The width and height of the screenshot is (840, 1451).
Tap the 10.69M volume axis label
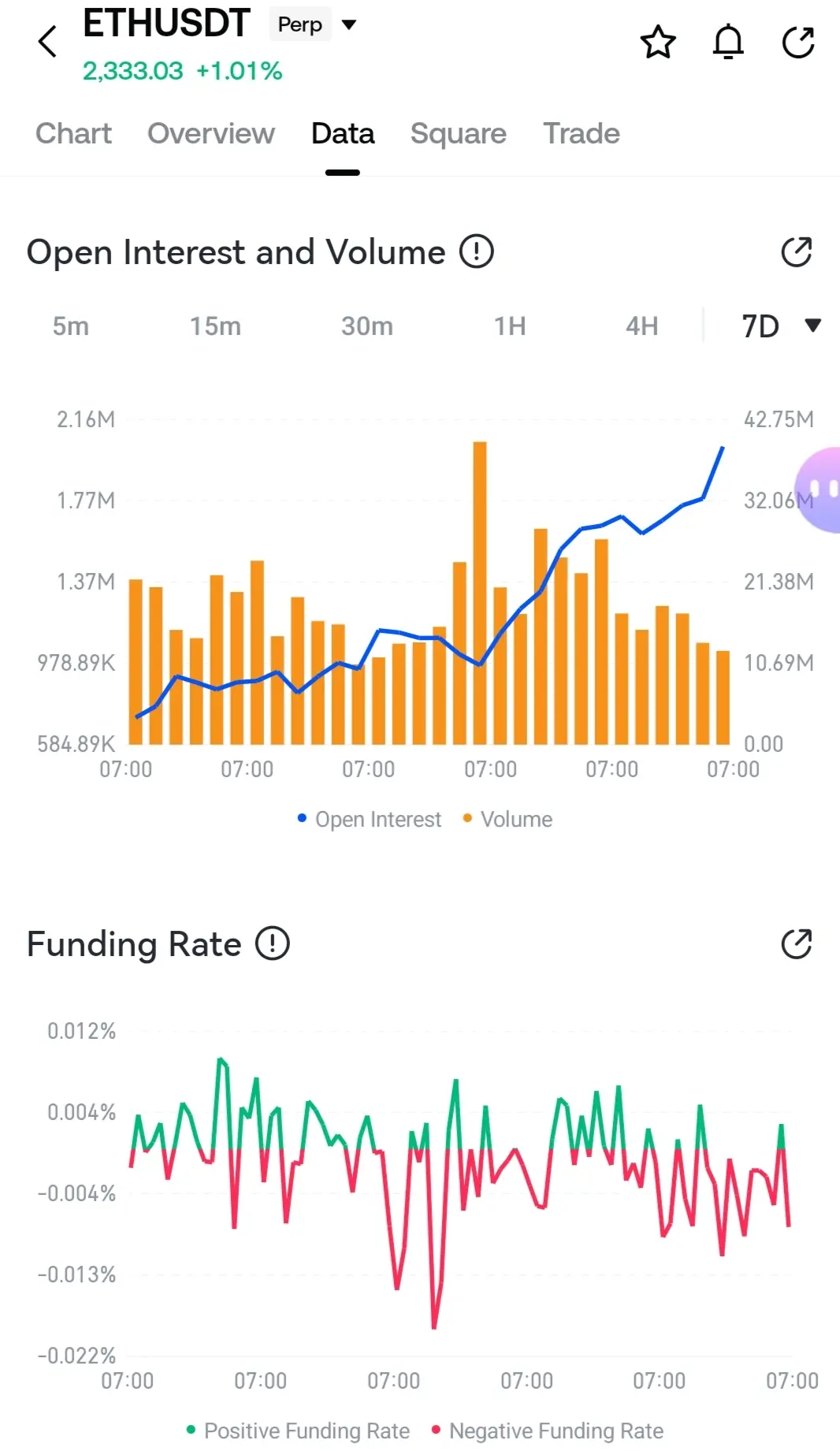click(779, 663)
